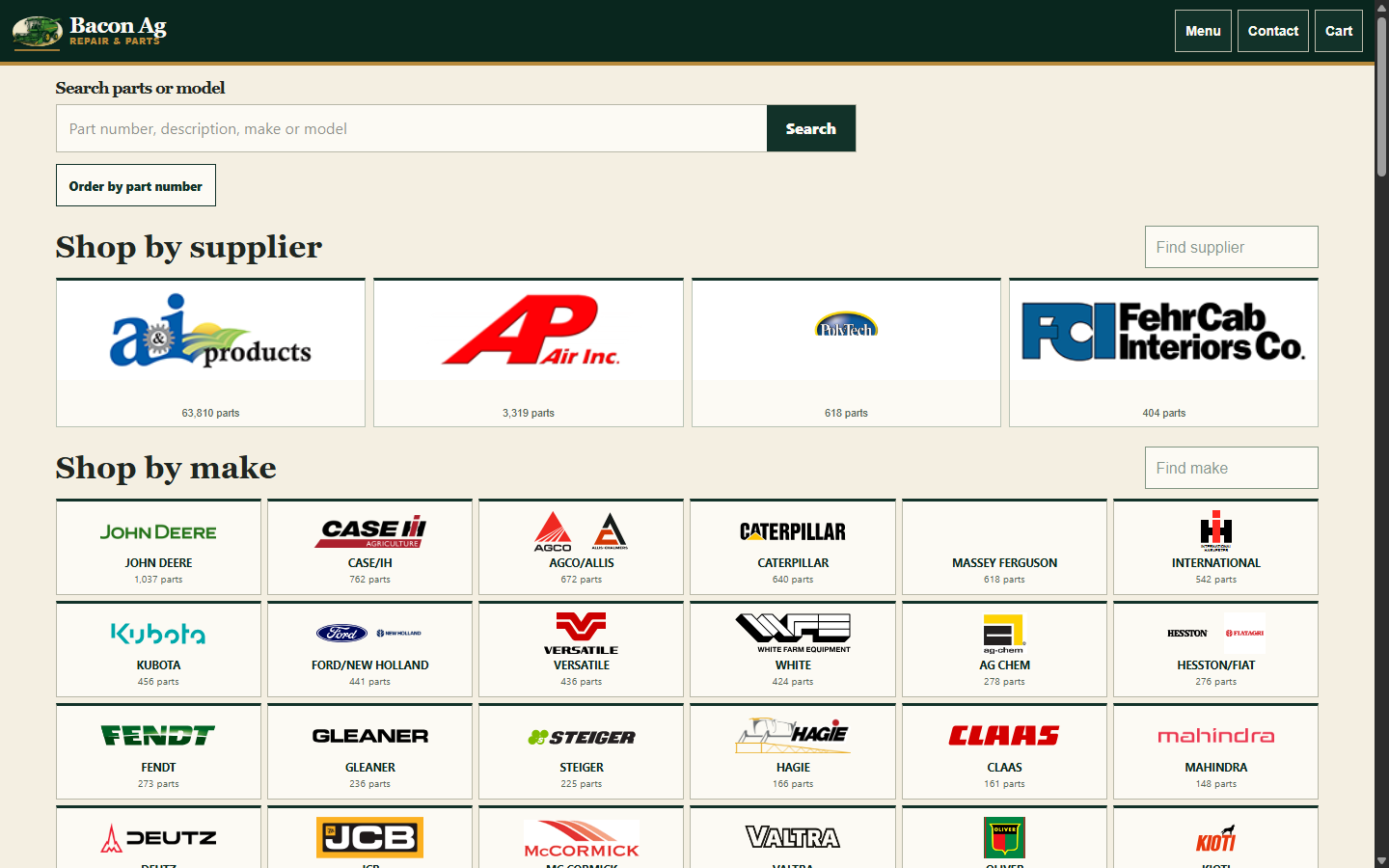Screen dimensions: 1389x868
Task: Open the John Deere make card
Action: 158,547
